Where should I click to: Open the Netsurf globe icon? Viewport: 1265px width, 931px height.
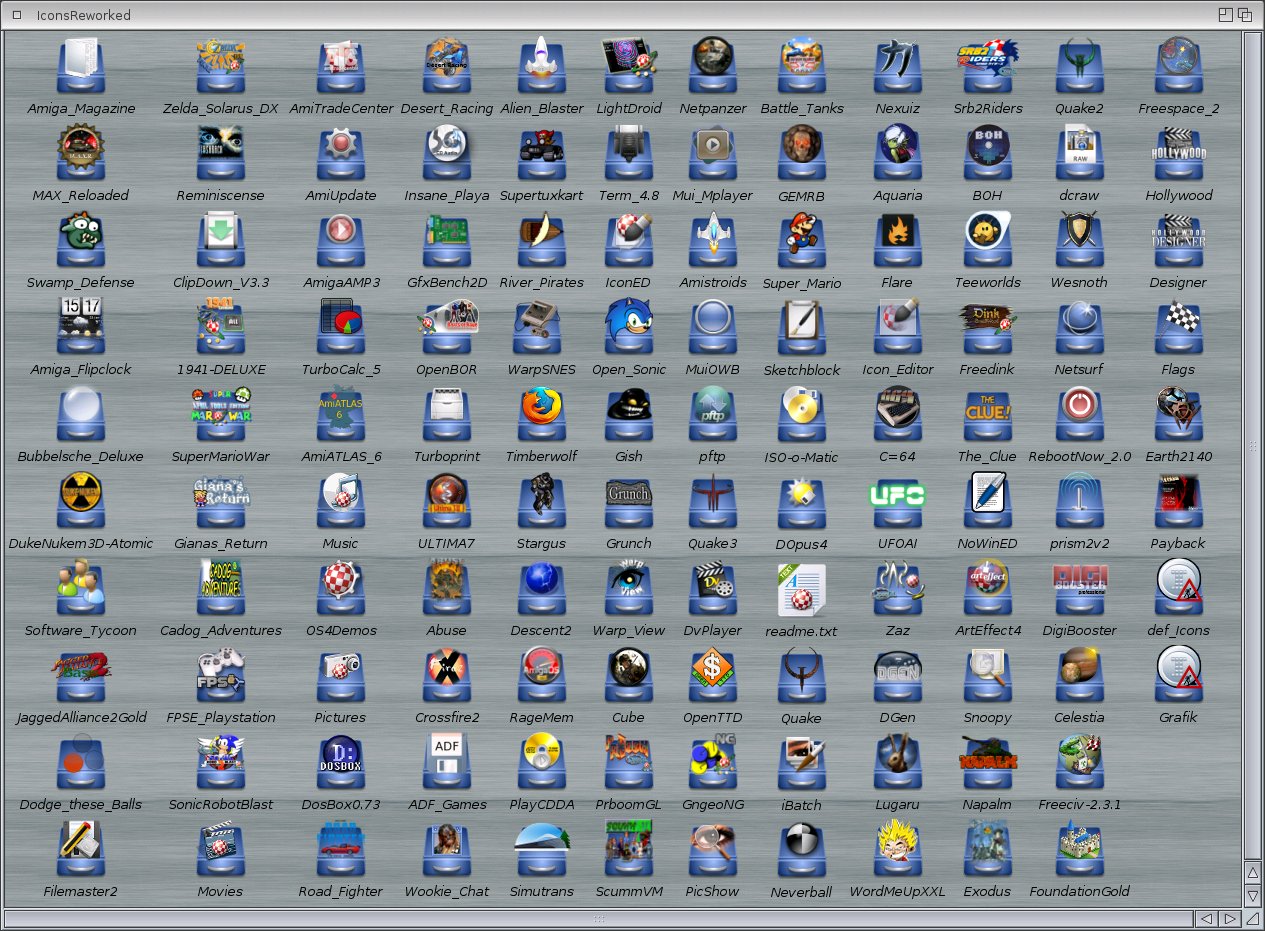point(1079,328)
